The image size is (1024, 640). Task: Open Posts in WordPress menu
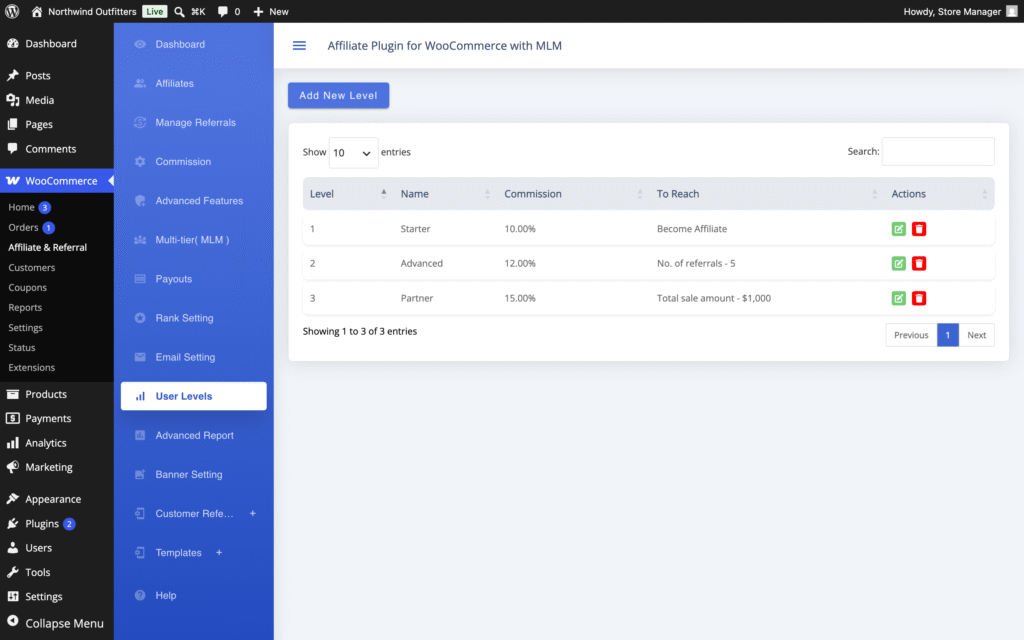point(57,76)
